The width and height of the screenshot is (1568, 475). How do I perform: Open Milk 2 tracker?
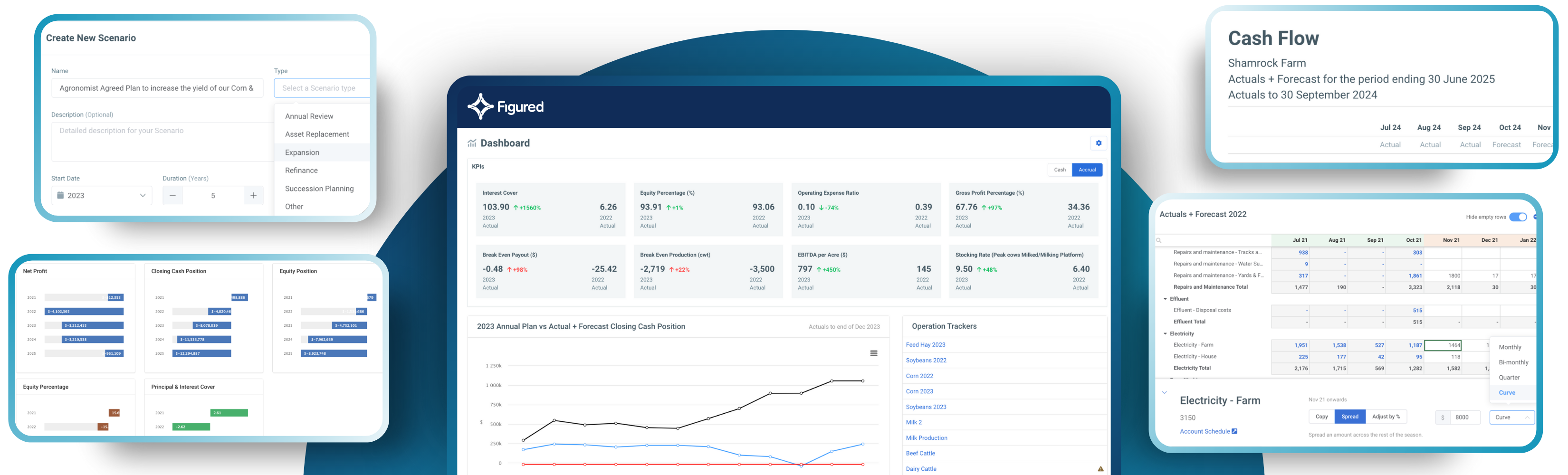tap(914, 422)
